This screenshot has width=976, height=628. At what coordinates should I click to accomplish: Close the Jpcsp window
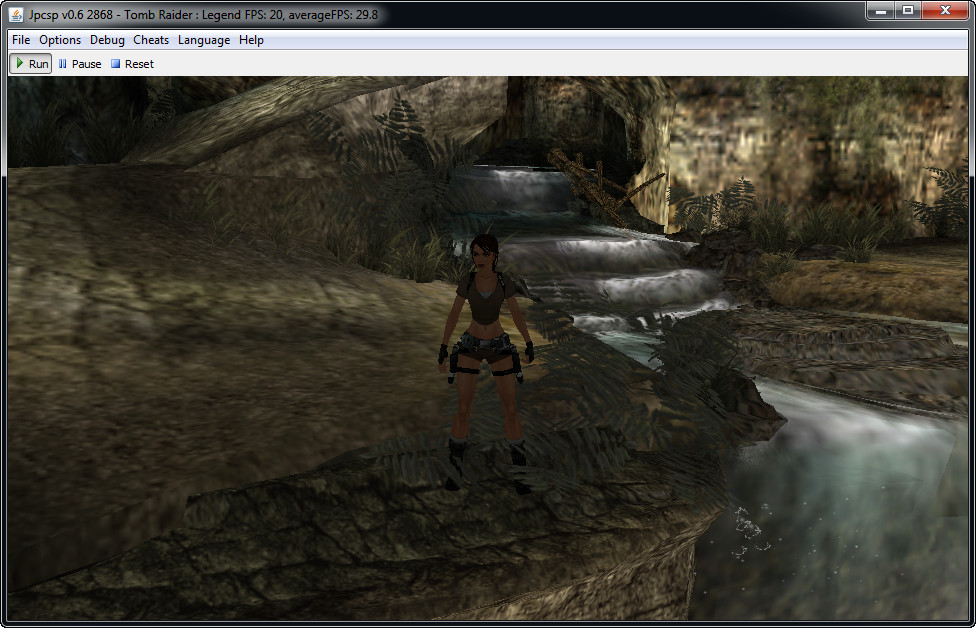point(945,11)
